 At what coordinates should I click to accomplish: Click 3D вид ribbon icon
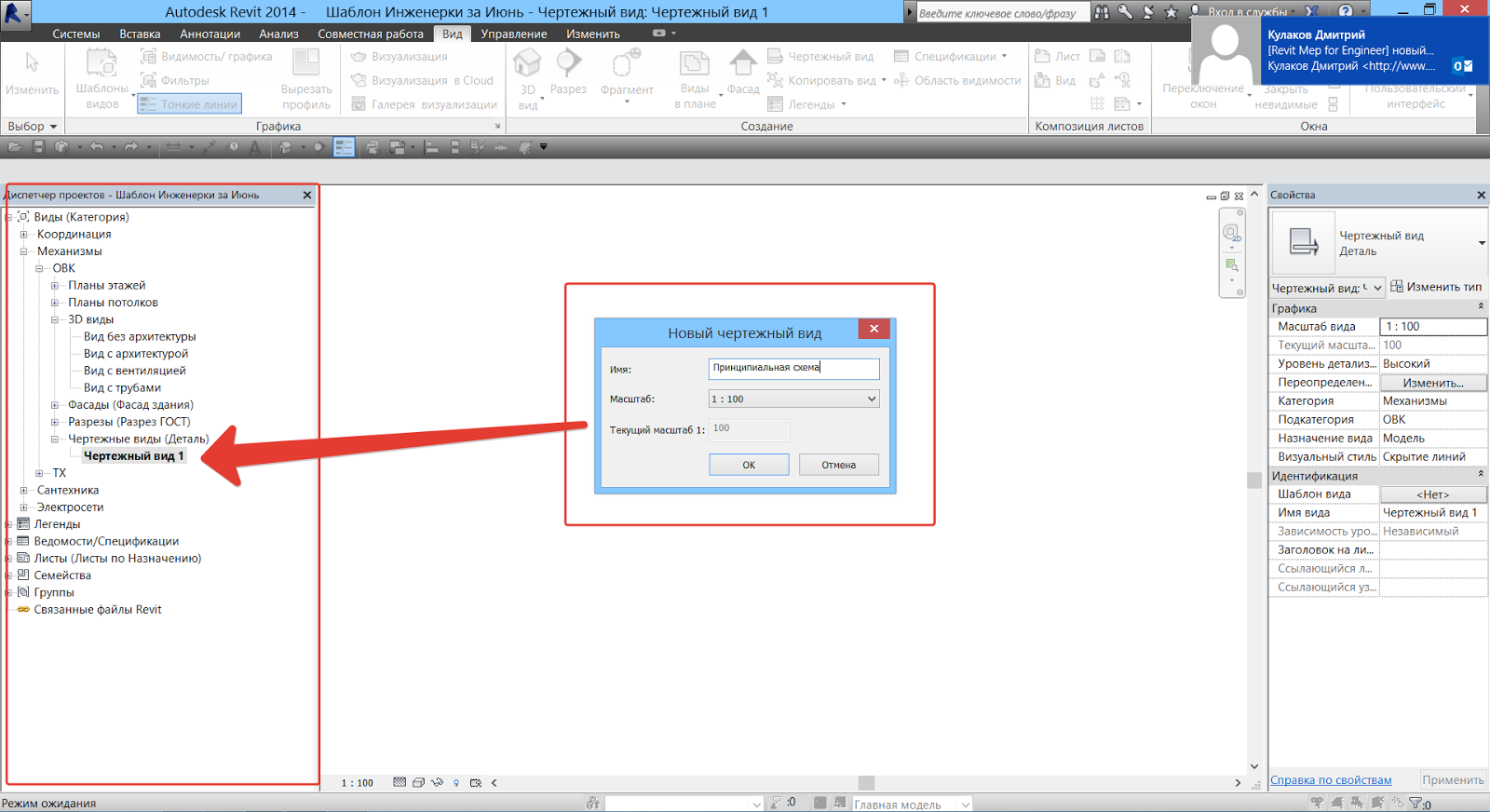click(x=528, y=79)
